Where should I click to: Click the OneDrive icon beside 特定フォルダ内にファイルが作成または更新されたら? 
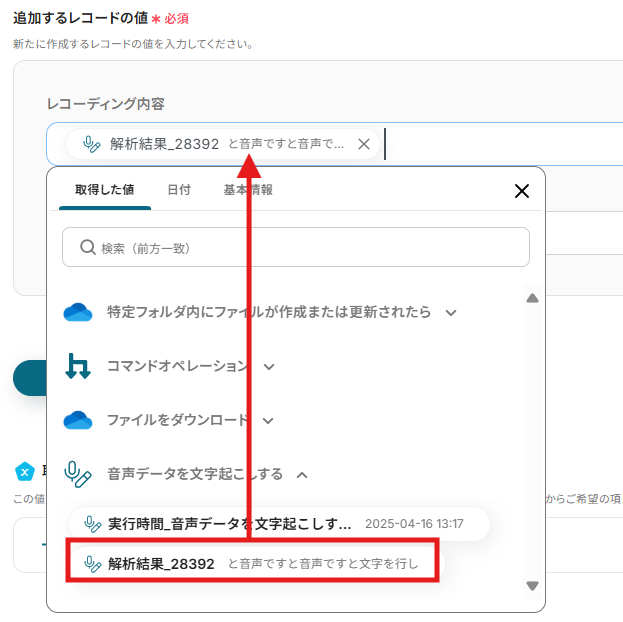[x=78, y=312]
